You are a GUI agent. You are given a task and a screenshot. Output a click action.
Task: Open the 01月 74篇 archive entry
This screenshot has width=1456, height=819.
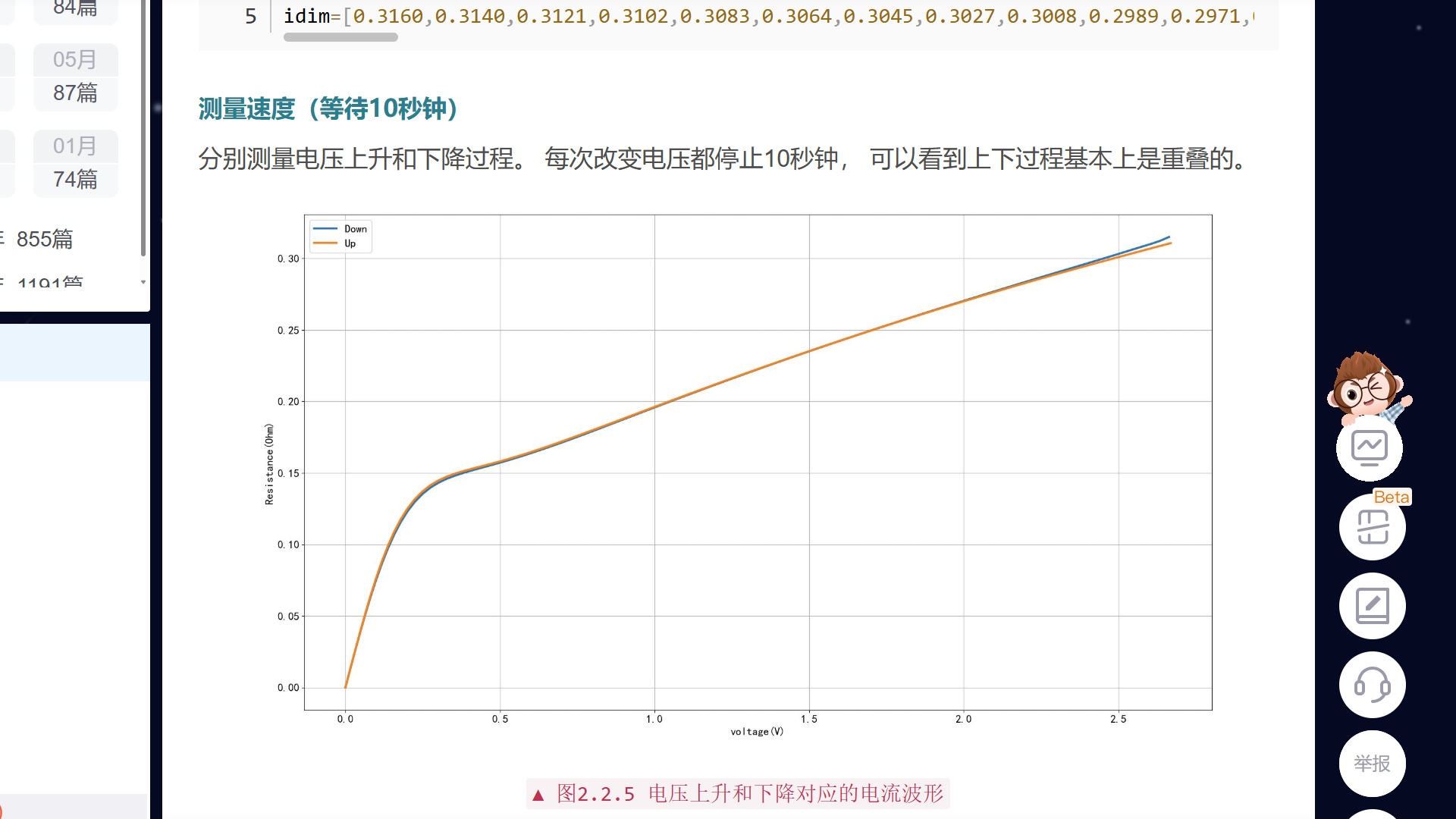(x=75, y=162)
